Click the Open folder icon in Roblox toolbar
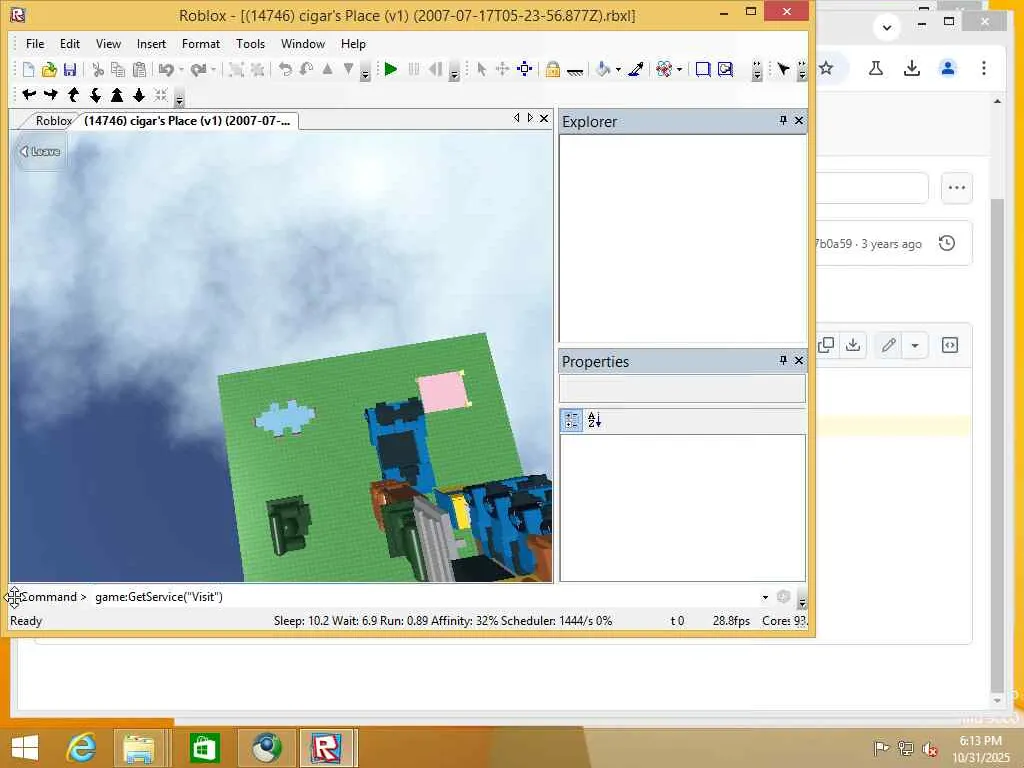This screenshot has width=1024, height=768. coord(49,69)
